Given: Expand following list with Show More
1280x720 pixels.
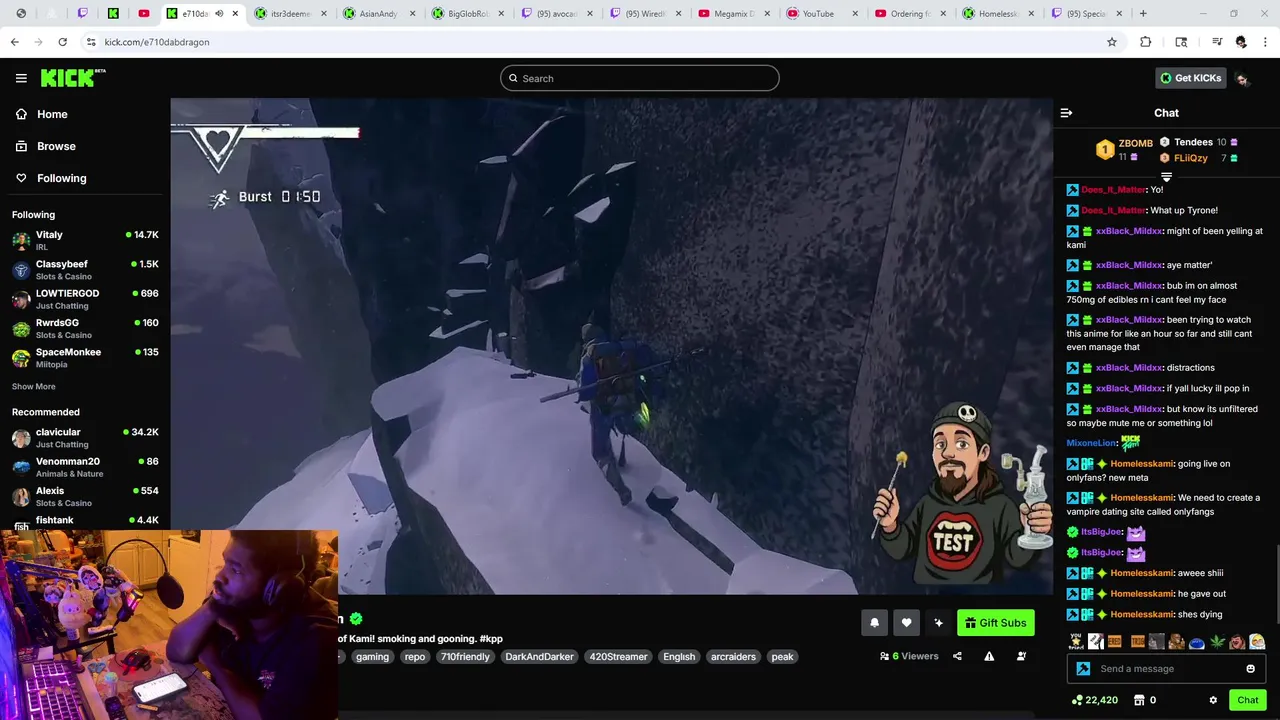Looking at the screenshot, I should click(x=34, y=386).
